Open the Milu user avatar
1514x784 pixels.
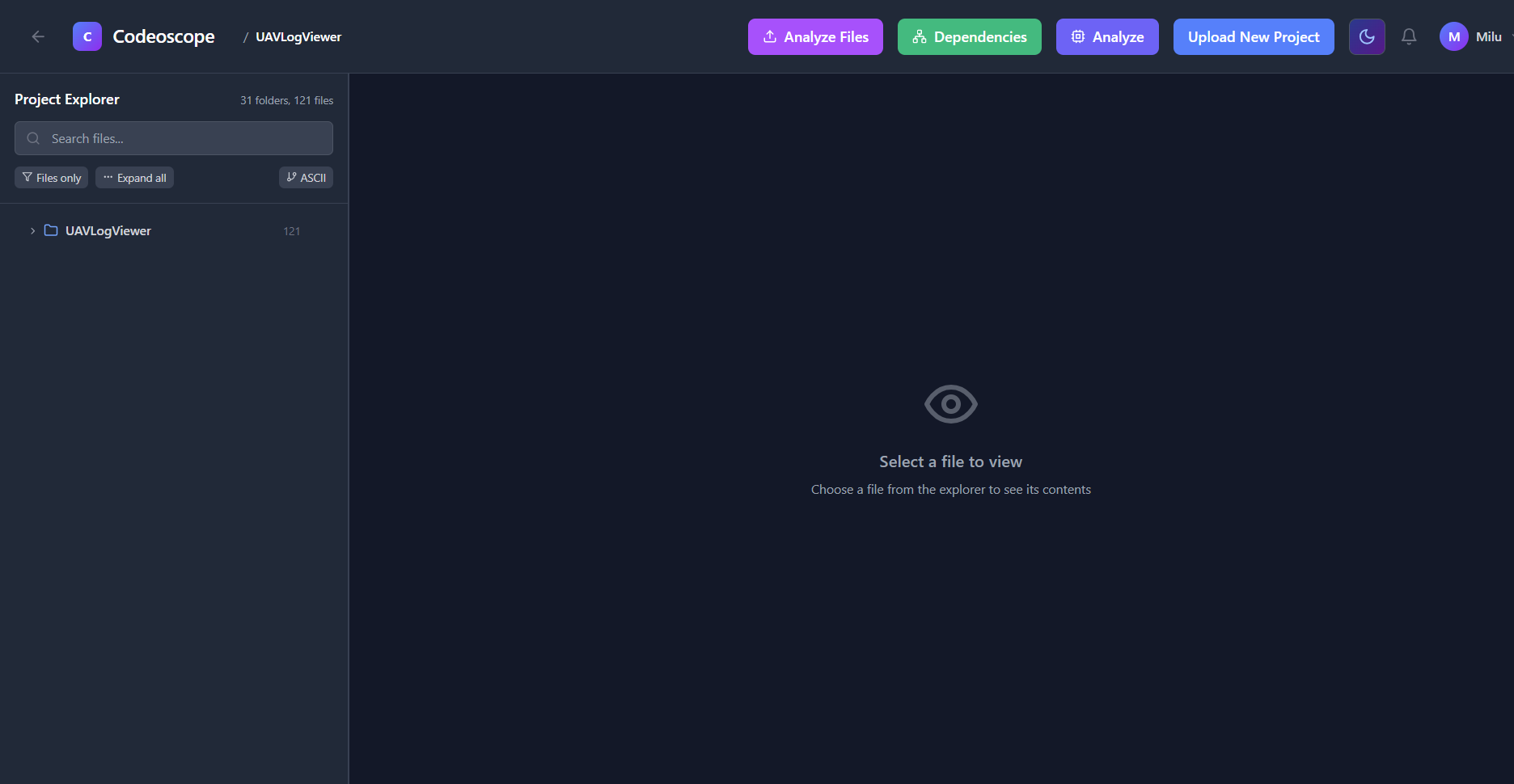tap(1453, 37)
